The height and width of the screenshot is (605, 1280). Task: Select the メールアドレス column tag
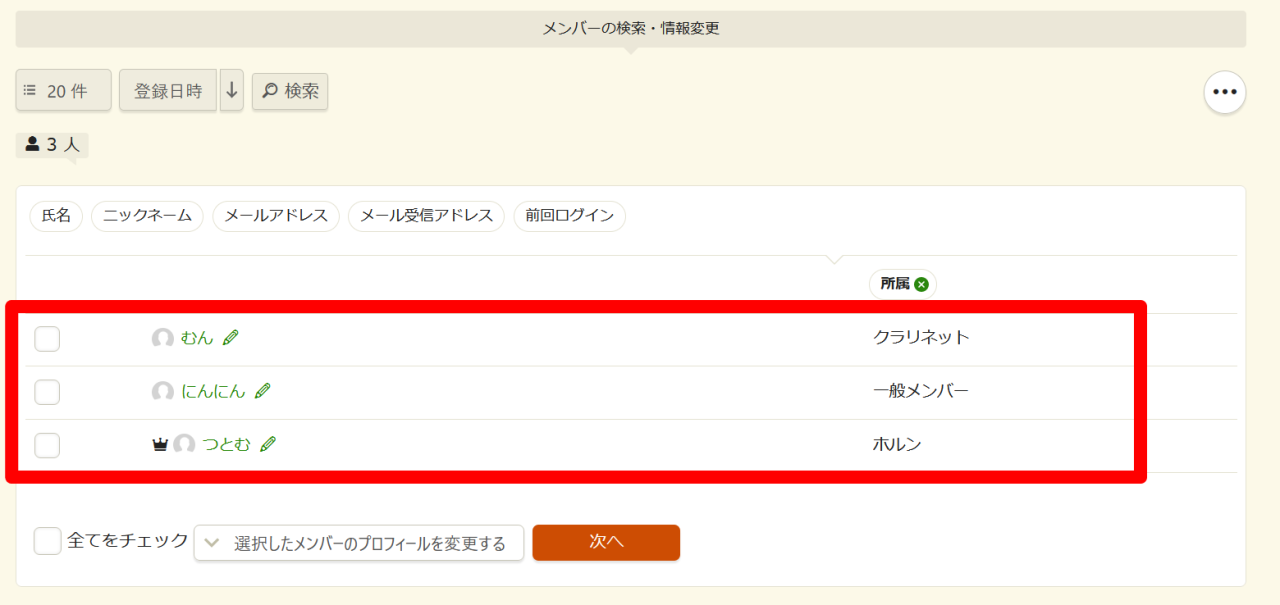[x=276, y=216]
